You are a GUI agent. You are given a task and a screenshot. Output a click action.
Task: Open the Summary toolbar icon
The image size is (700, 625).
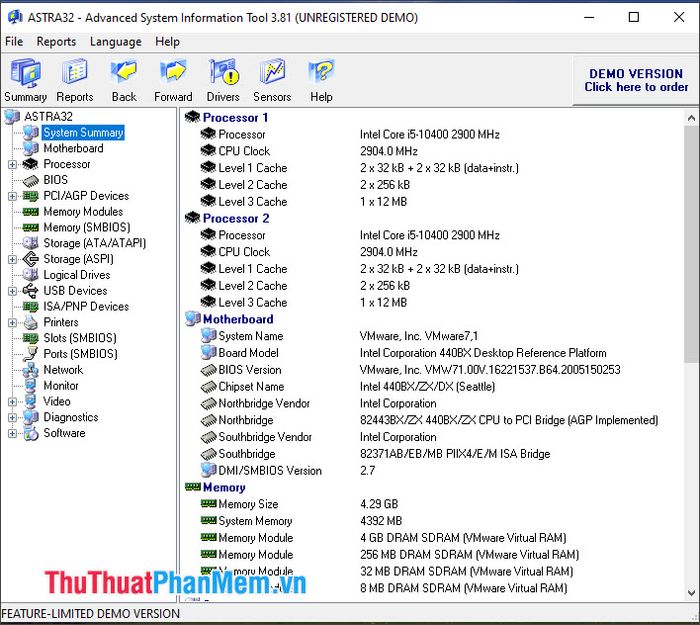25,80
